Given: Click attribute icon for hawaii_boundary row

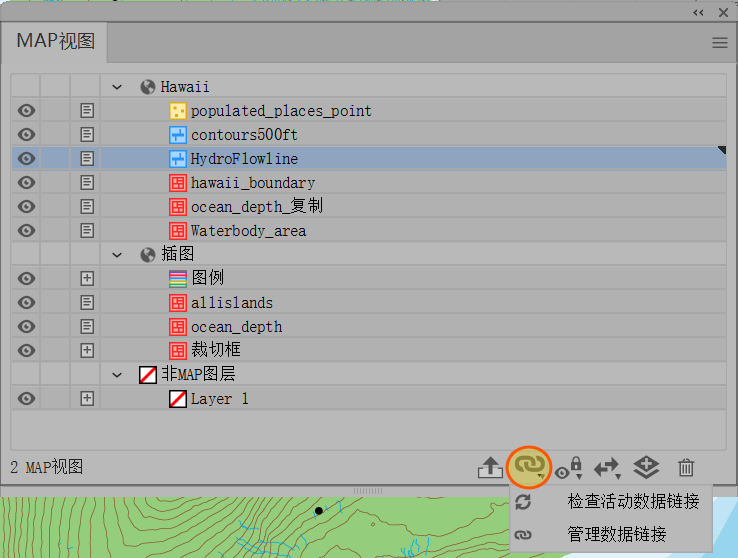Looking at the screenshot, I should pos(87,183).
